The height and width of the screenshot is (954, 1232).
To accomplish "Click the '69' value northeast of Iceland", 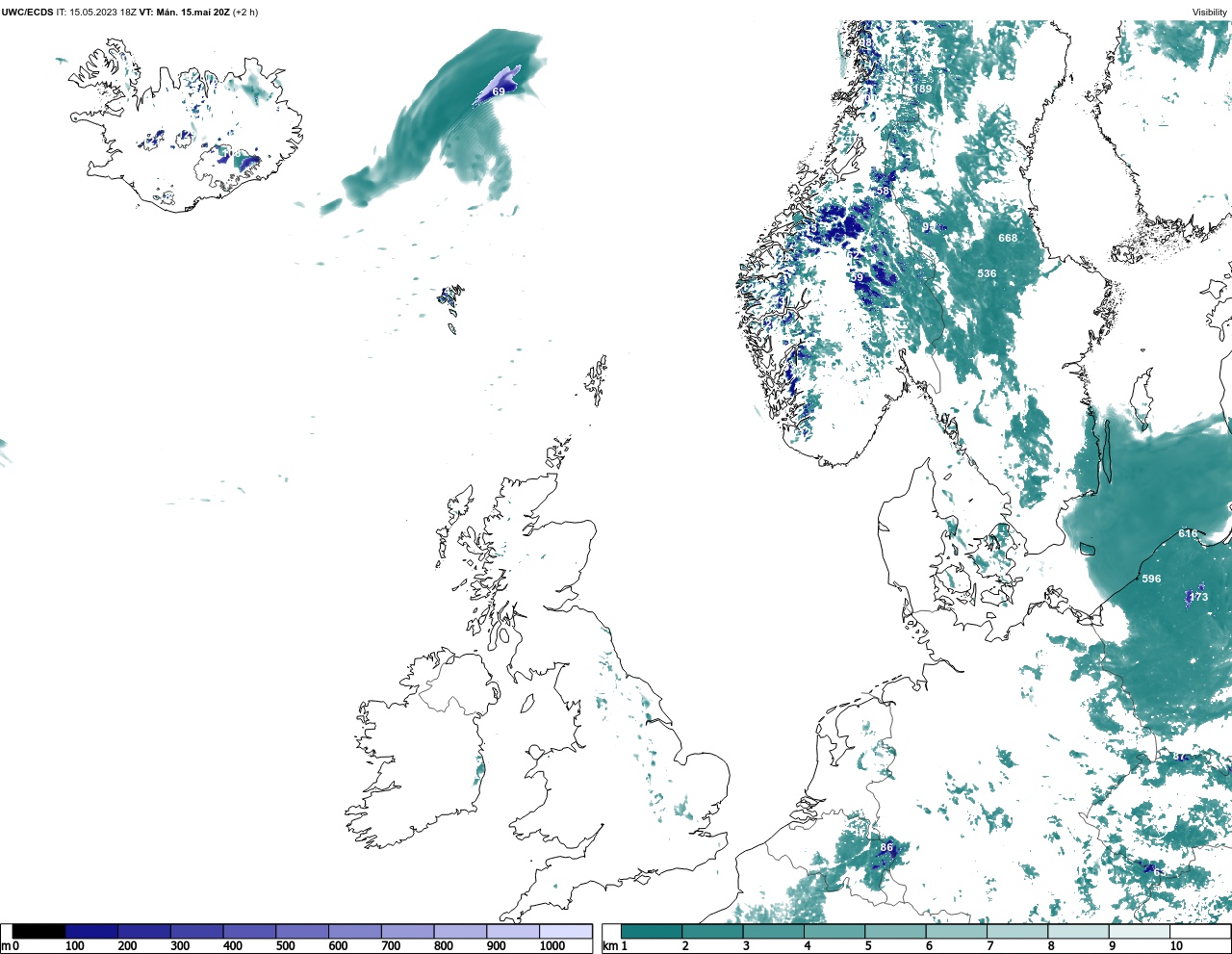I will pyautogui.click(x=499, y=91).
